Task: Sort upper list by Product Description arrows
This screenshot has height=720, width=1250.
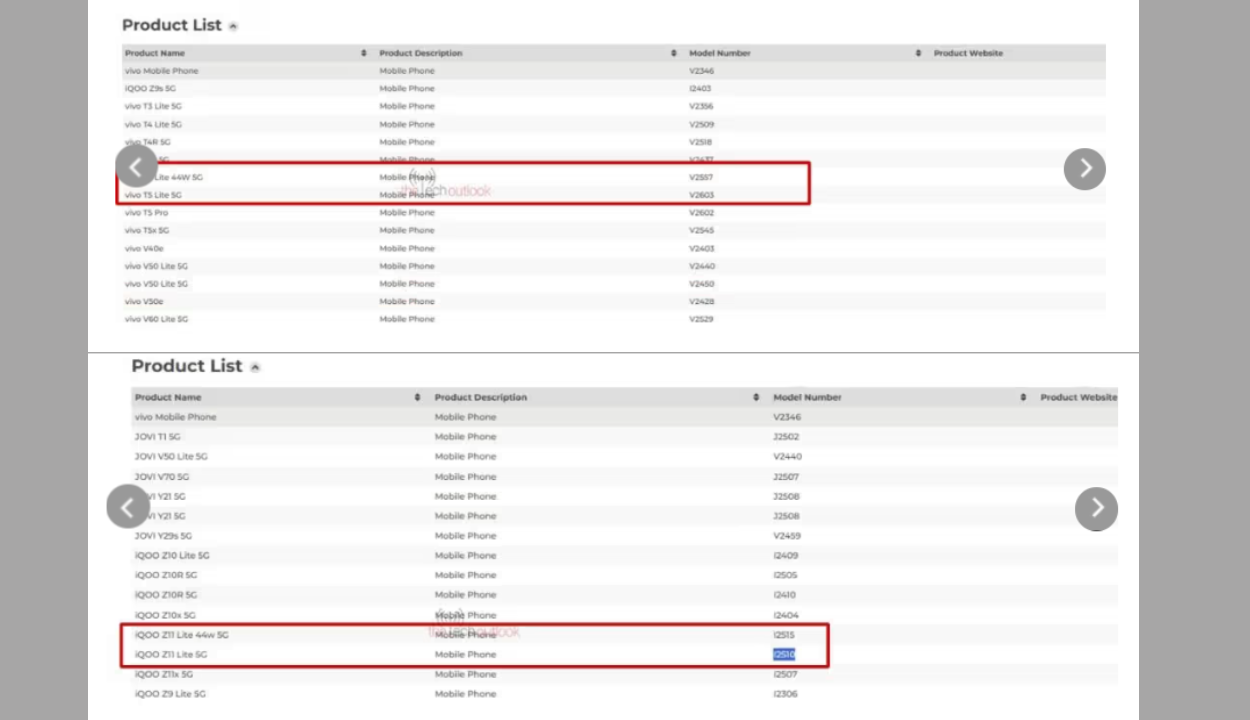Action: [674, 53]
